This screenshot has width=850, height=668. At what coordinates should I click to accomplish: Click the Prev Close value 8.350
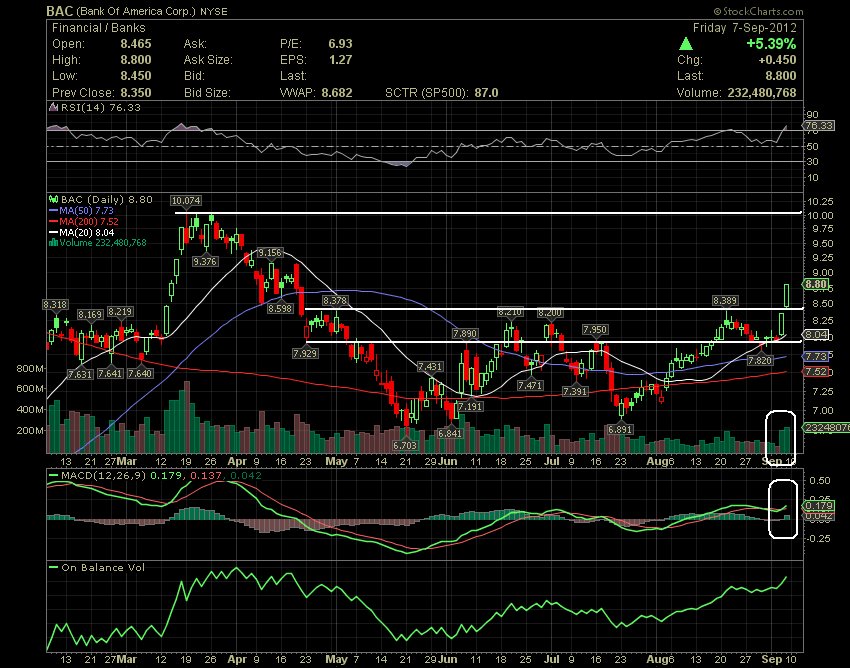coord(136,93)
